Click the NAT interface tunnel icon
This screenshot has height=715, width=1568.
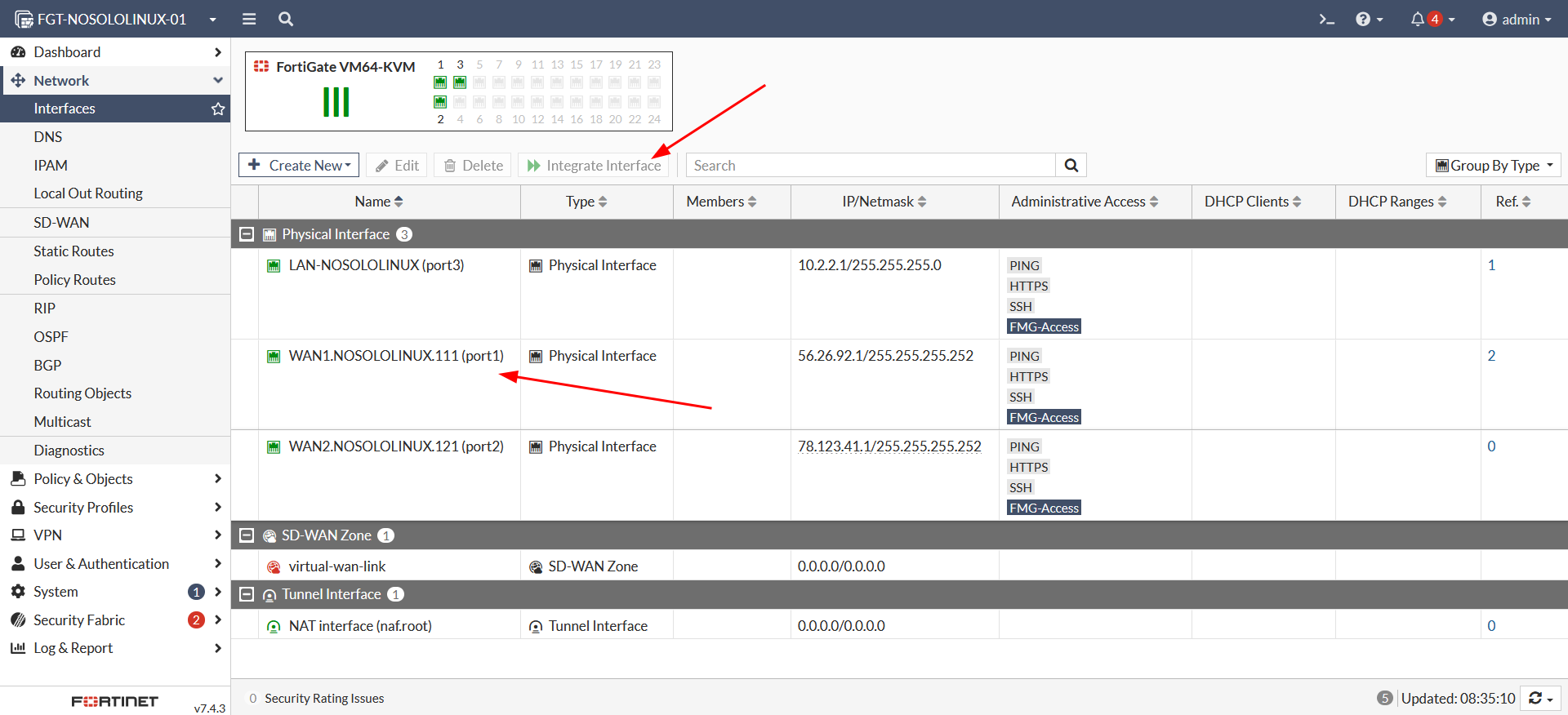click(x=274, y=626)
